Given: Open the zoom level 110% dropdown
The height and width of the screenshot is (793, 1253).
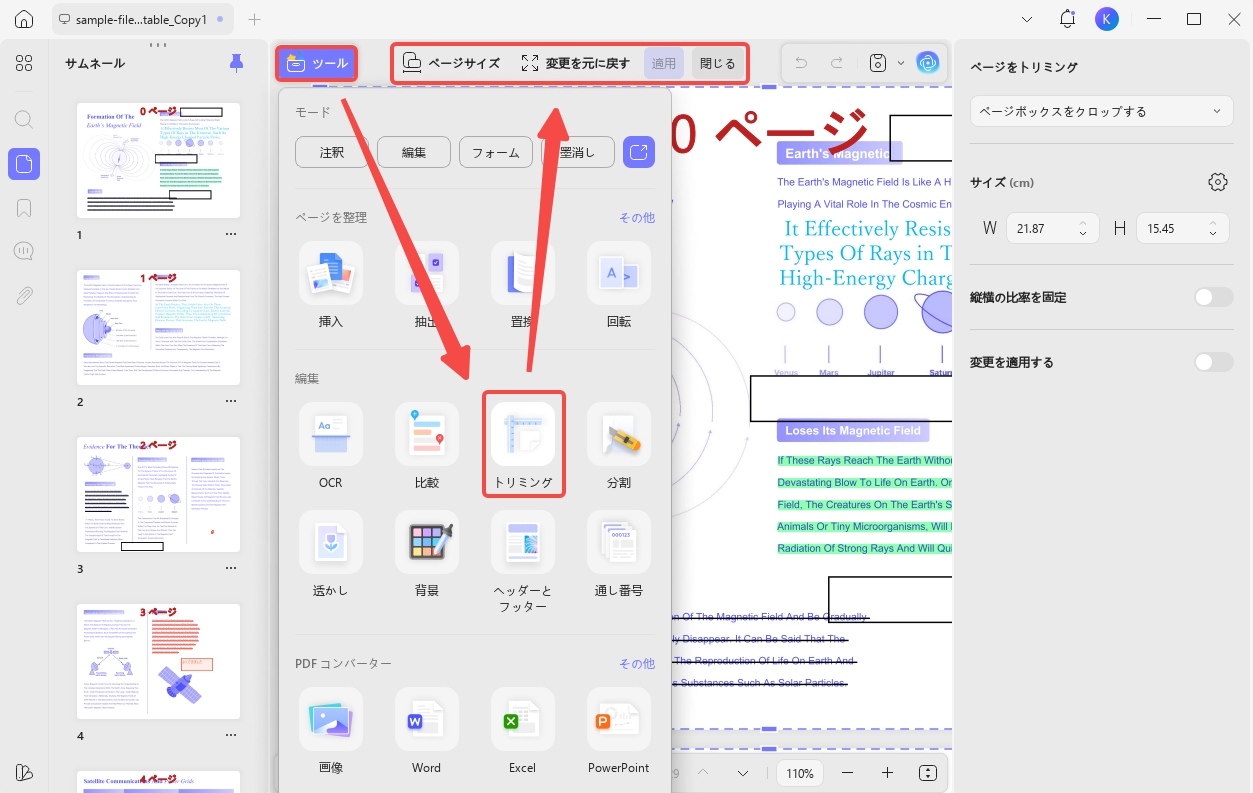Looking at the screenshot, I should [x=800, y=773].
